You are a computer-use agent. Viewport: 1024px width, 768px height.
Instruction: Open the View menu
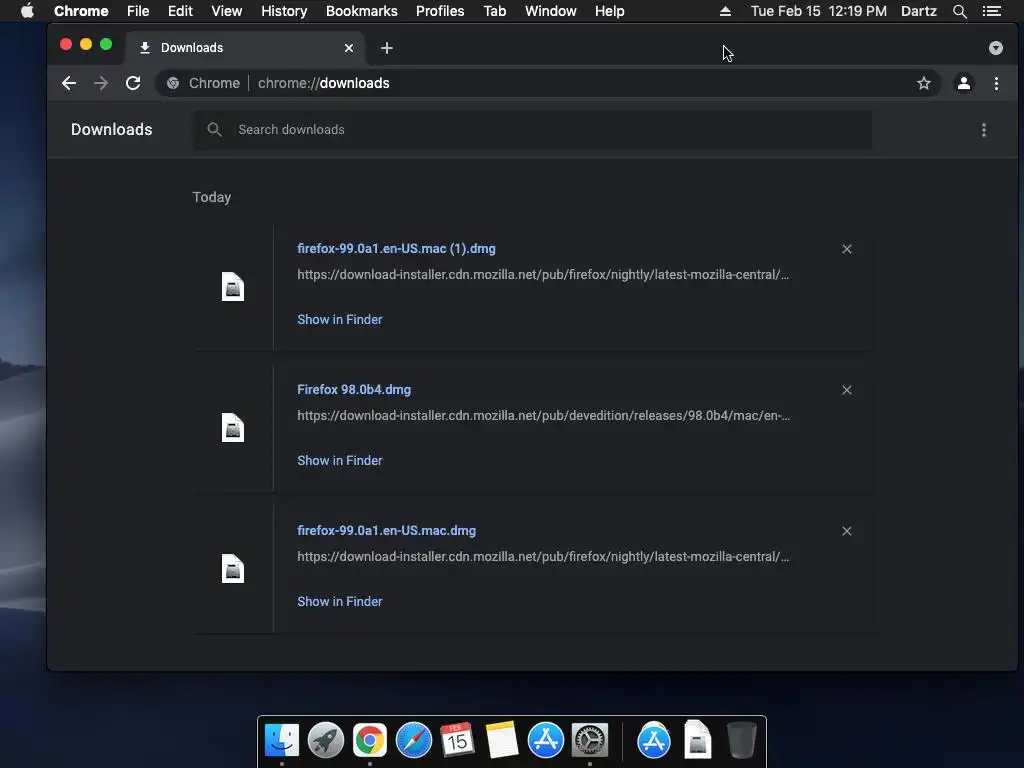pos(227,11)
